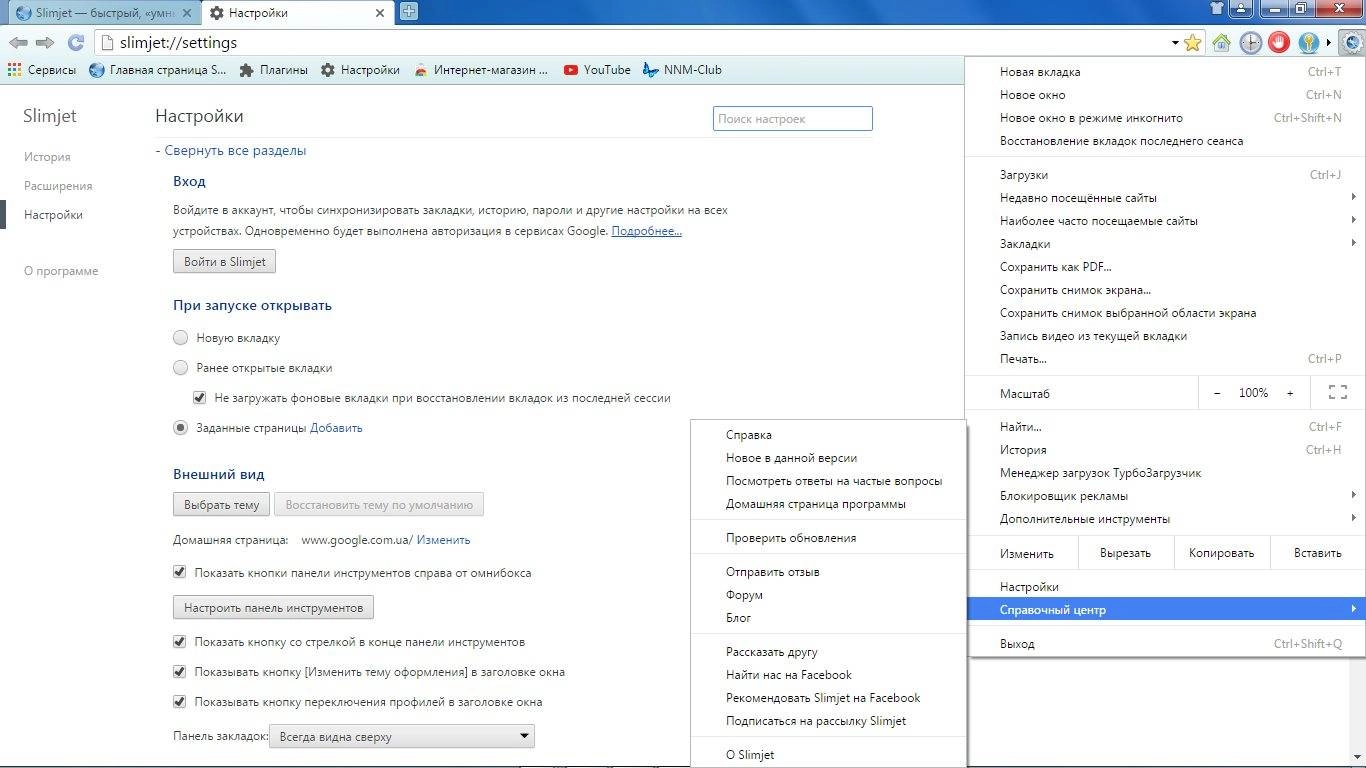Increase zoom with the plus button
The height and width of the screenshot is (768, 1366).
1290,393
